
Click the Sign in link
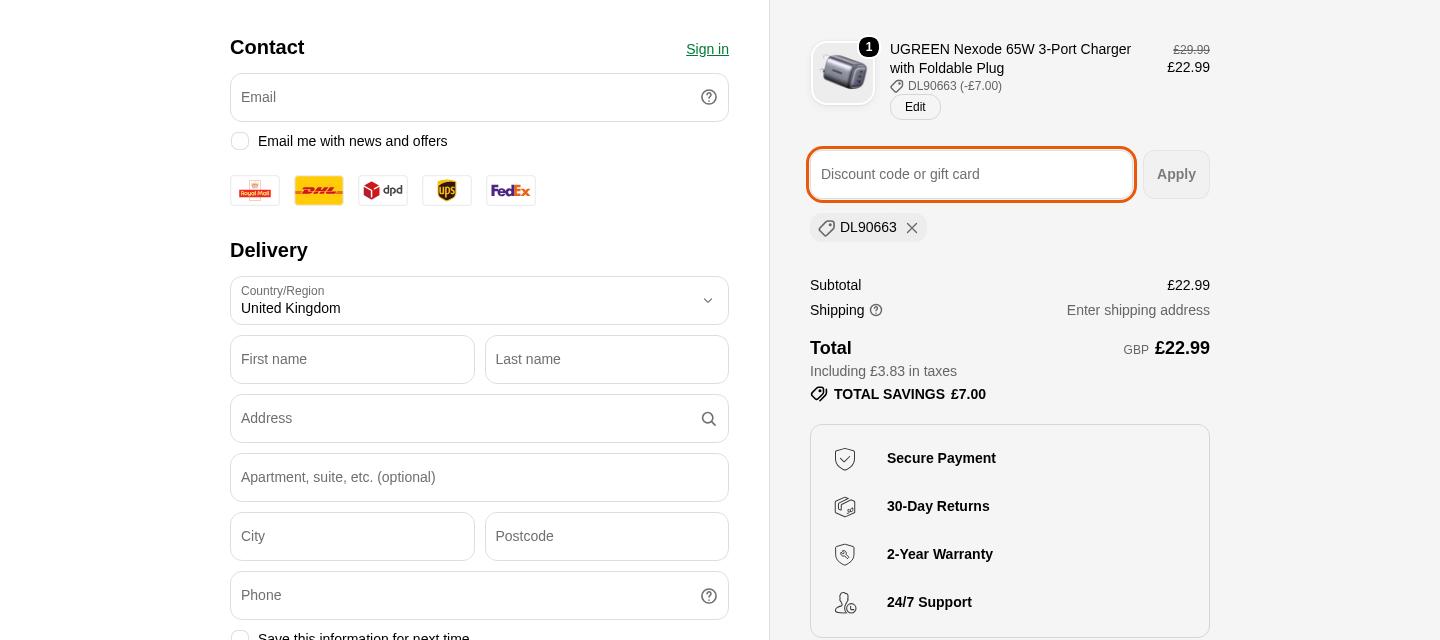tap(707, 49)
